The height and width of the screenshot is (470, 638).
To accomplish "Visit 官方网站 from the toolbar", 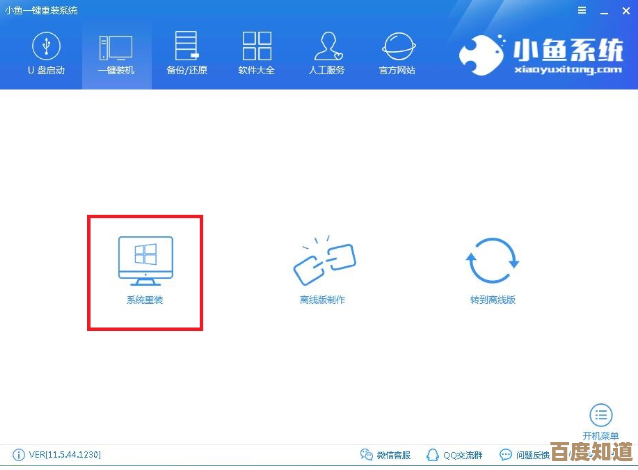I will [398, 53].
